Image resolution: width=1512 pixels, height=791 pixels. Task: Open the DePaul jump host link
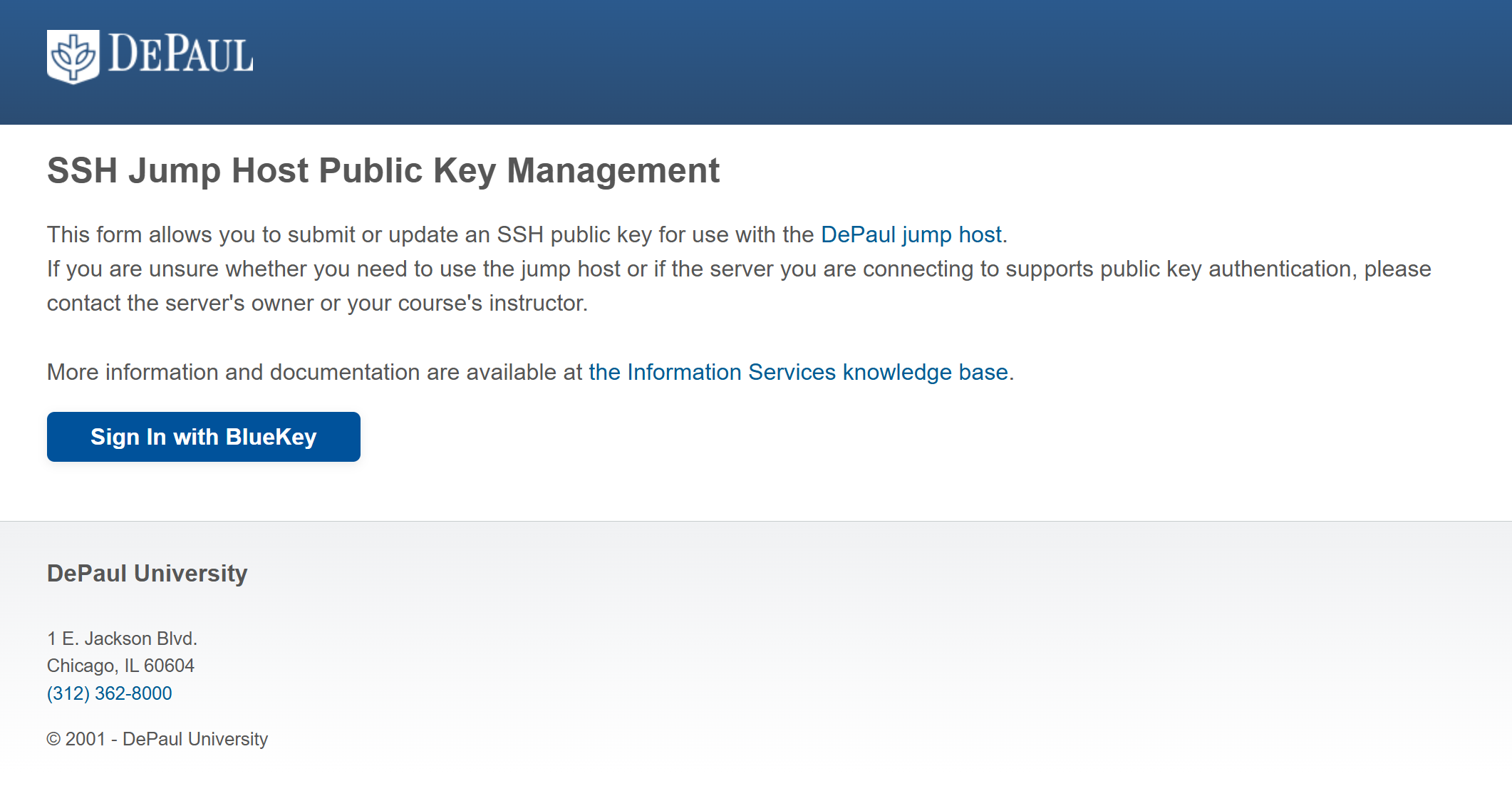click(911, 234)
